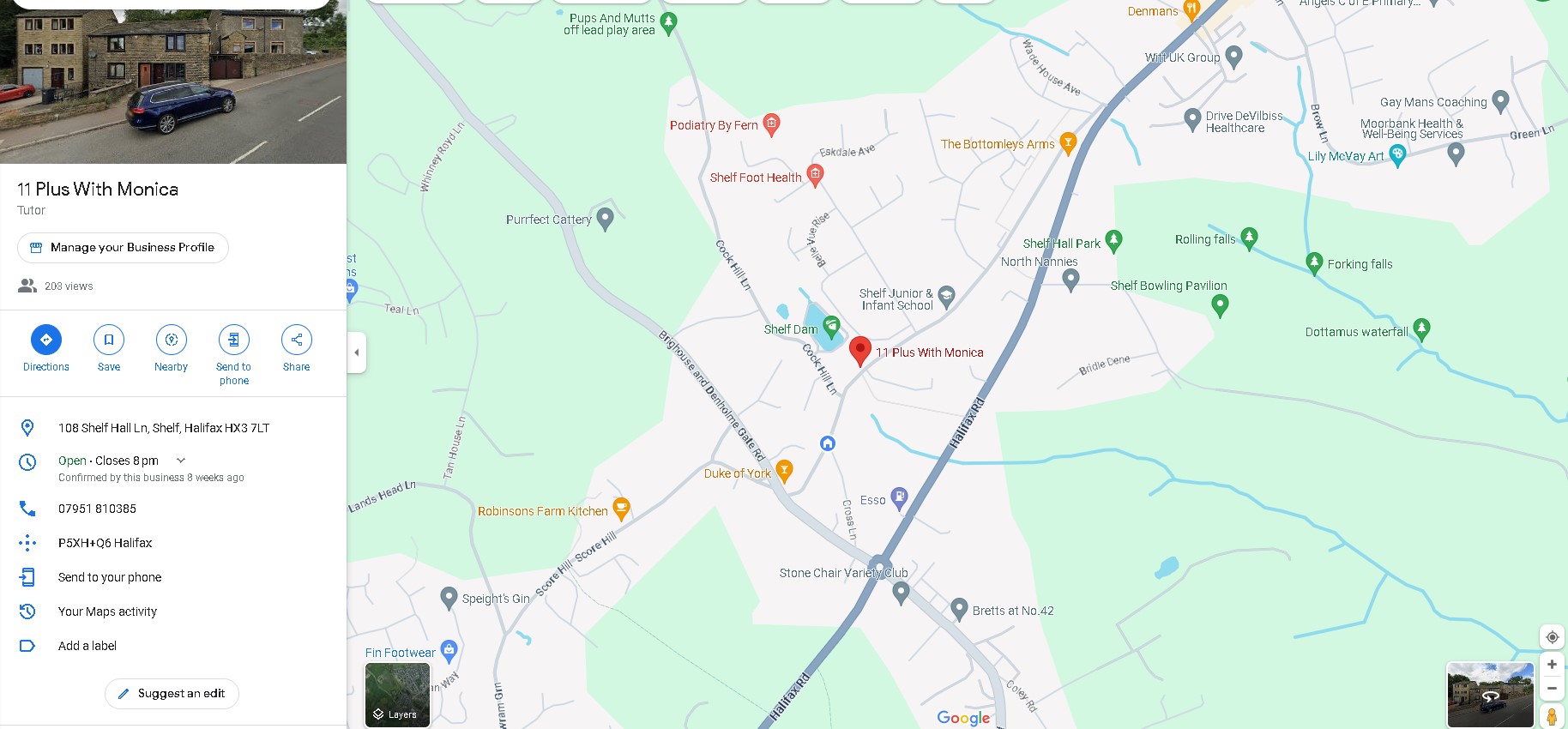
Task: Click the Directions icon button
Action: (46, 340)
